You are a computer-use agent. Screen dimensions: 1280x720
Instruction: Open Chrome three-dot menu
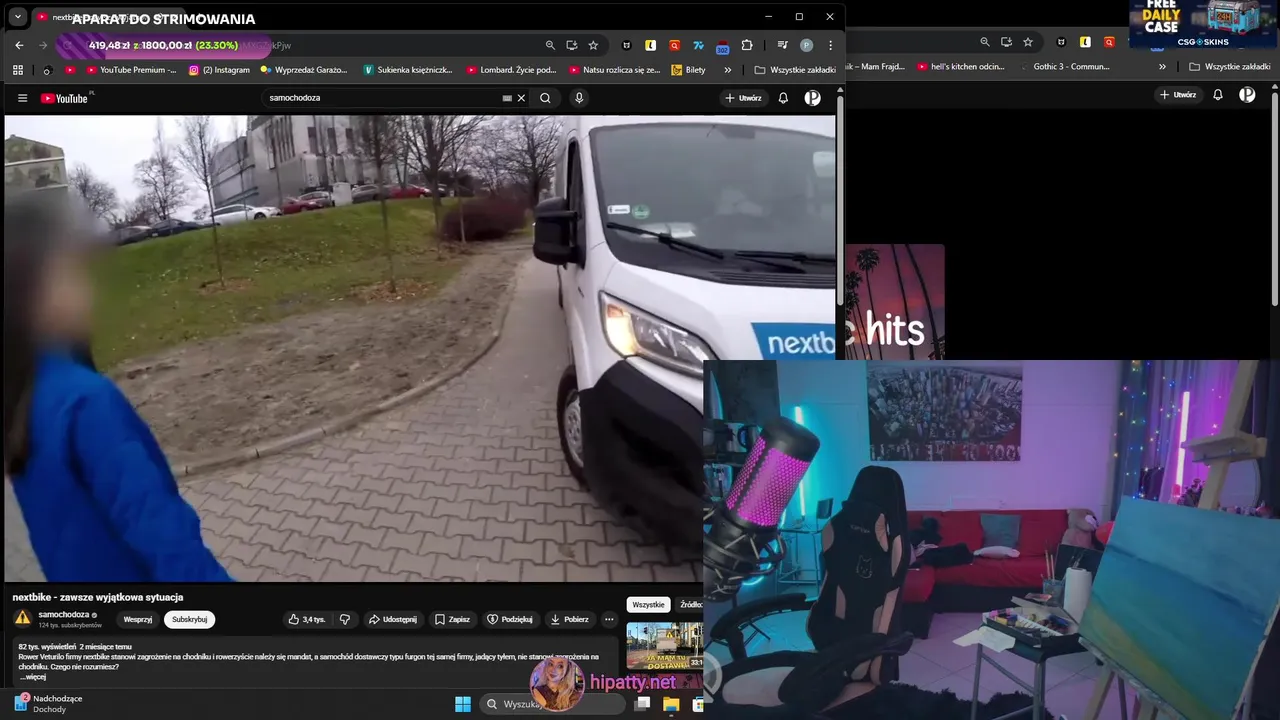(x=830, y=45)
